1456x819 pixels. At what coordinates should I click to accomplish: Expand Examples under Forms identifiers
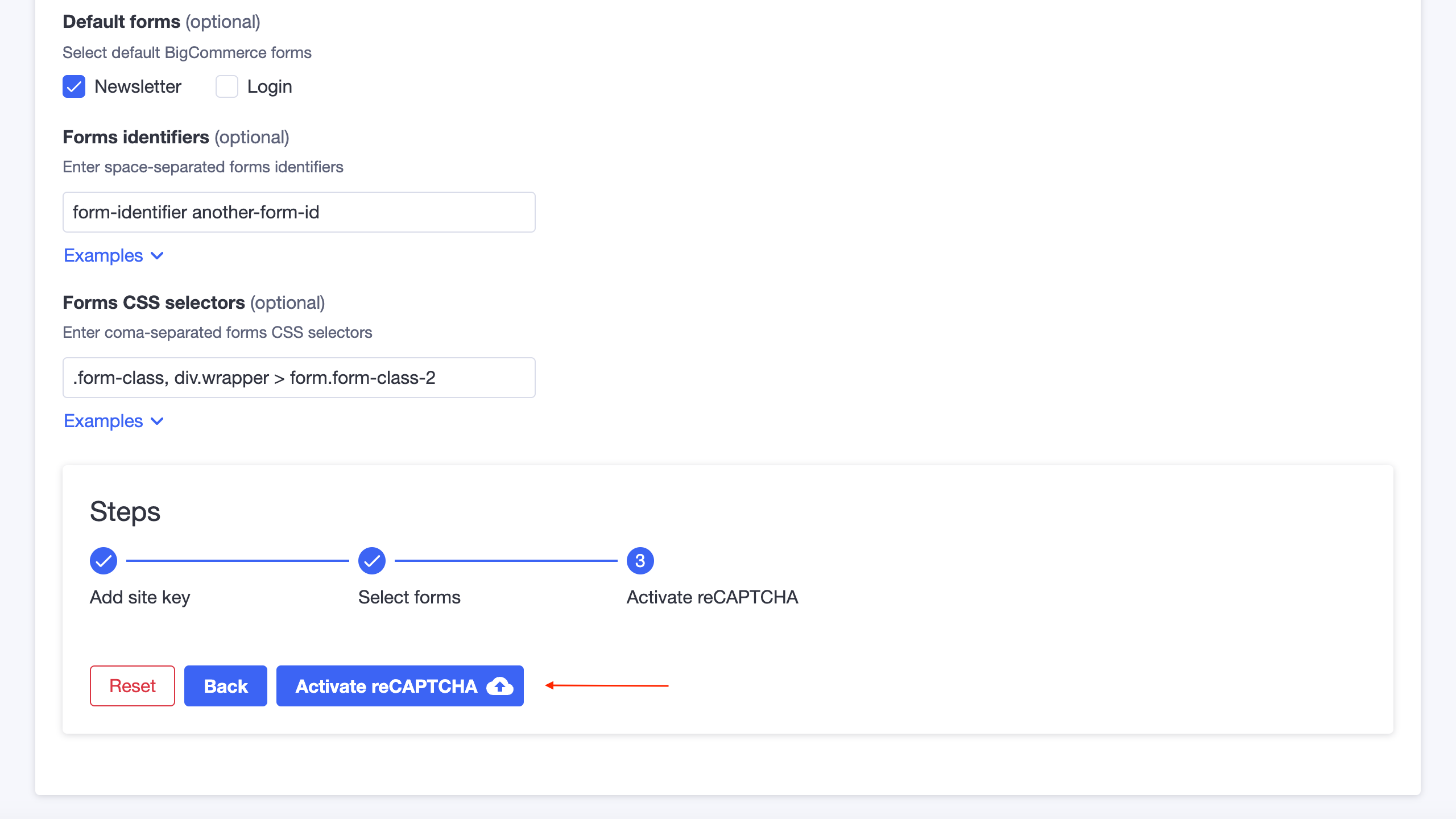[x=104, y=255]
